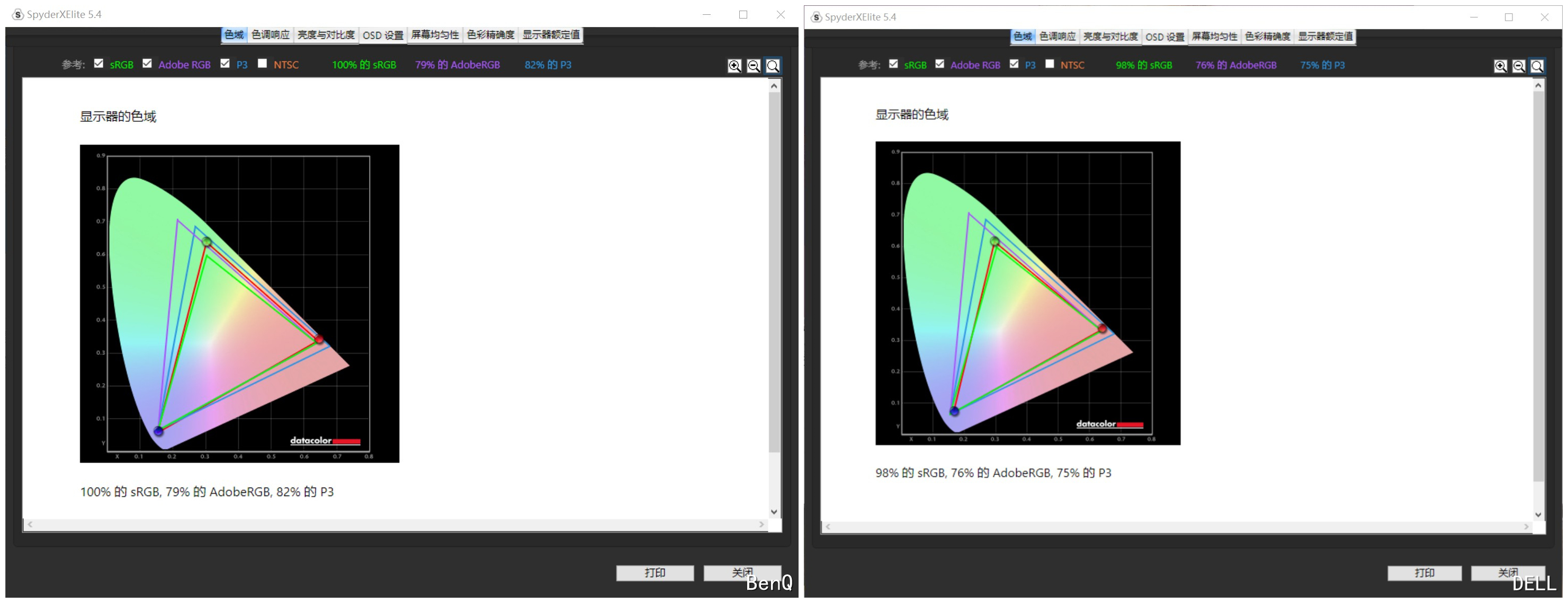This screenshot has height=603, width=1568.
Task: Enable NTSC reference in left window
Action: [262, 64]
